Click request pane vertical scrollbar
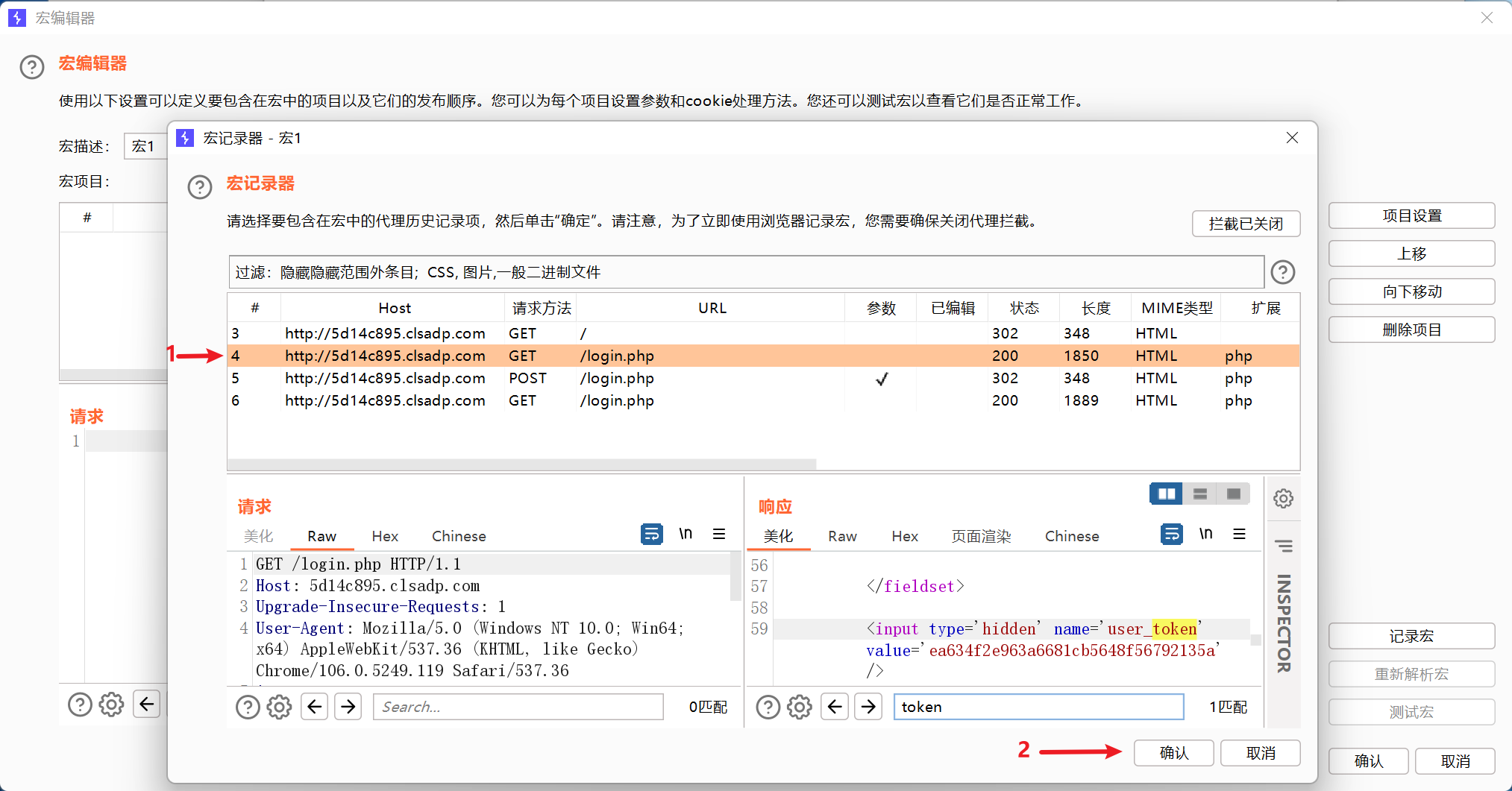Screen dimensions: 1512x791 point(736,576)
